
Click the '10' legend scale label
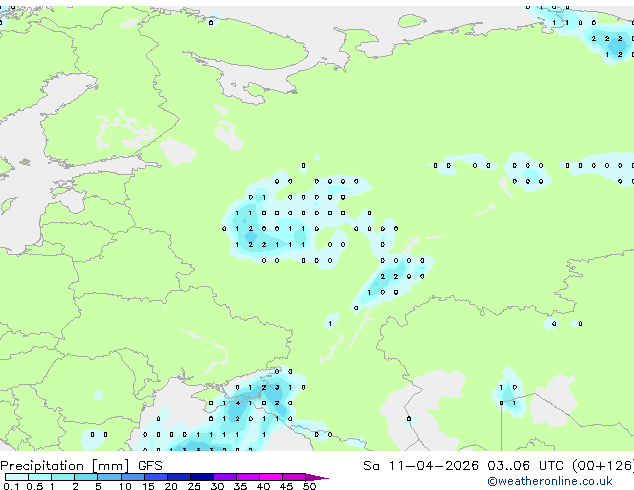point(125,486)
